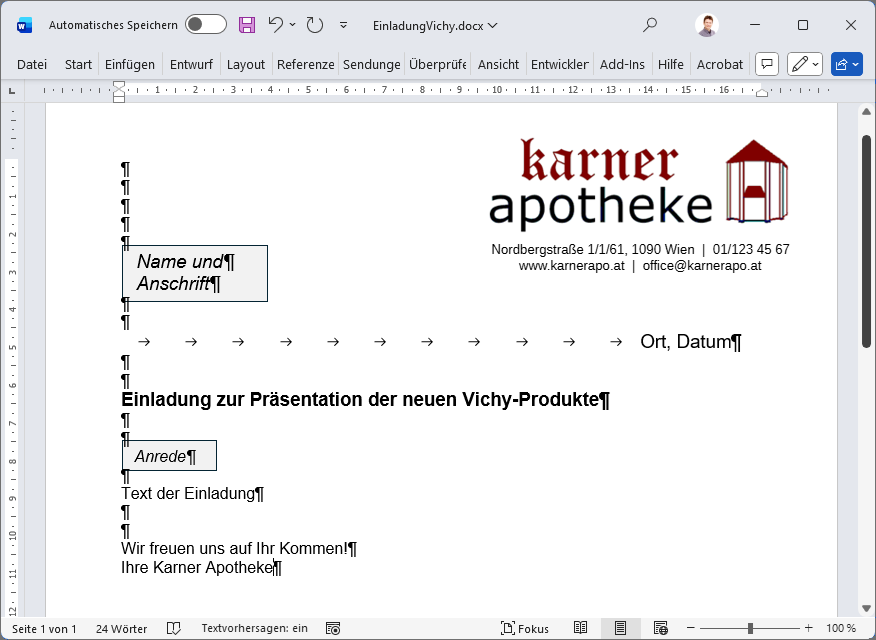The height and width of the screenshot is (640, 876).
Task: Open the Sendungen ribbon tab
Action: click(372, 65)
